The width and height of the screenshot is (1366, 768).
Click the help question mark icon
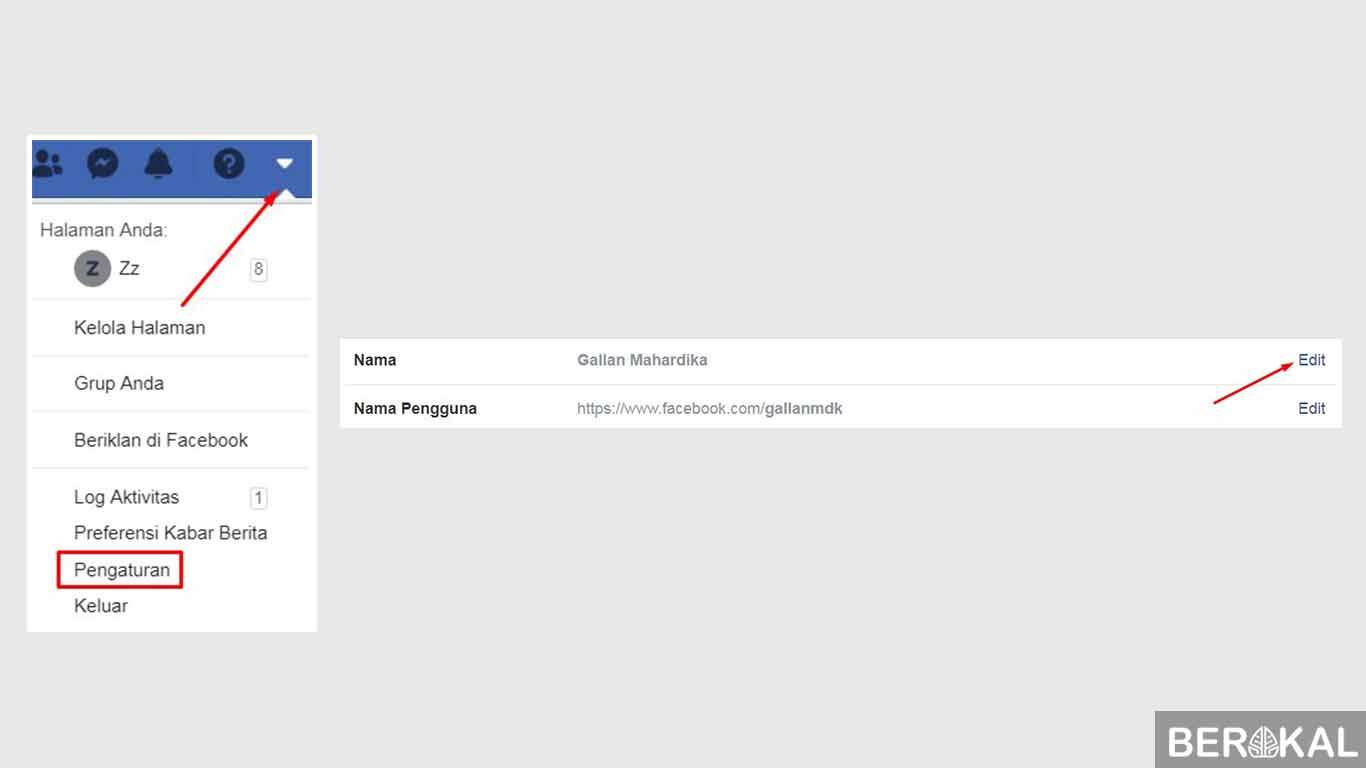[229, 163]
